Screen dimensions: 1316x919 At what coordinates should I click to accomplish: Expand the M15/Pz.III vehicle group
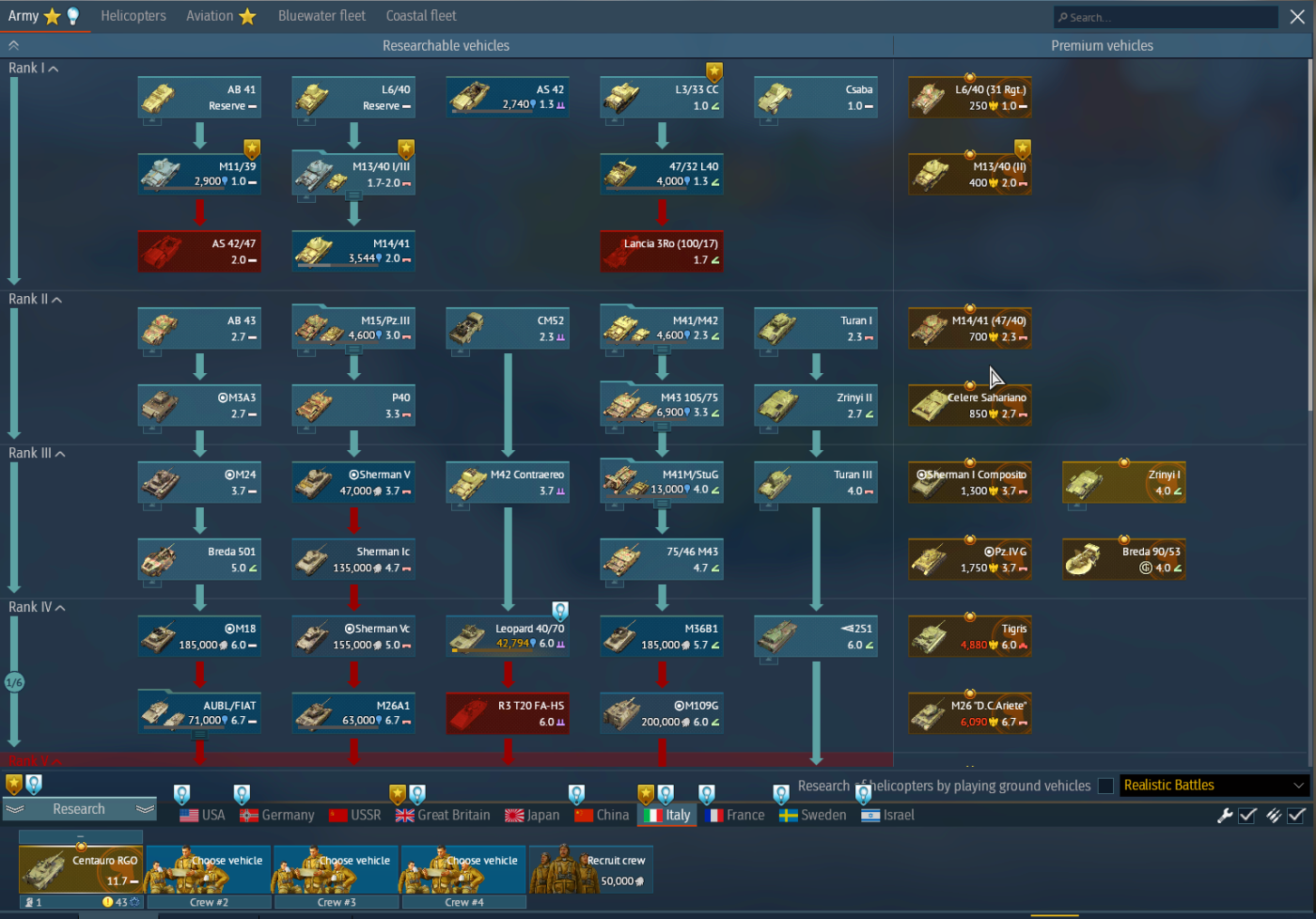353,349
